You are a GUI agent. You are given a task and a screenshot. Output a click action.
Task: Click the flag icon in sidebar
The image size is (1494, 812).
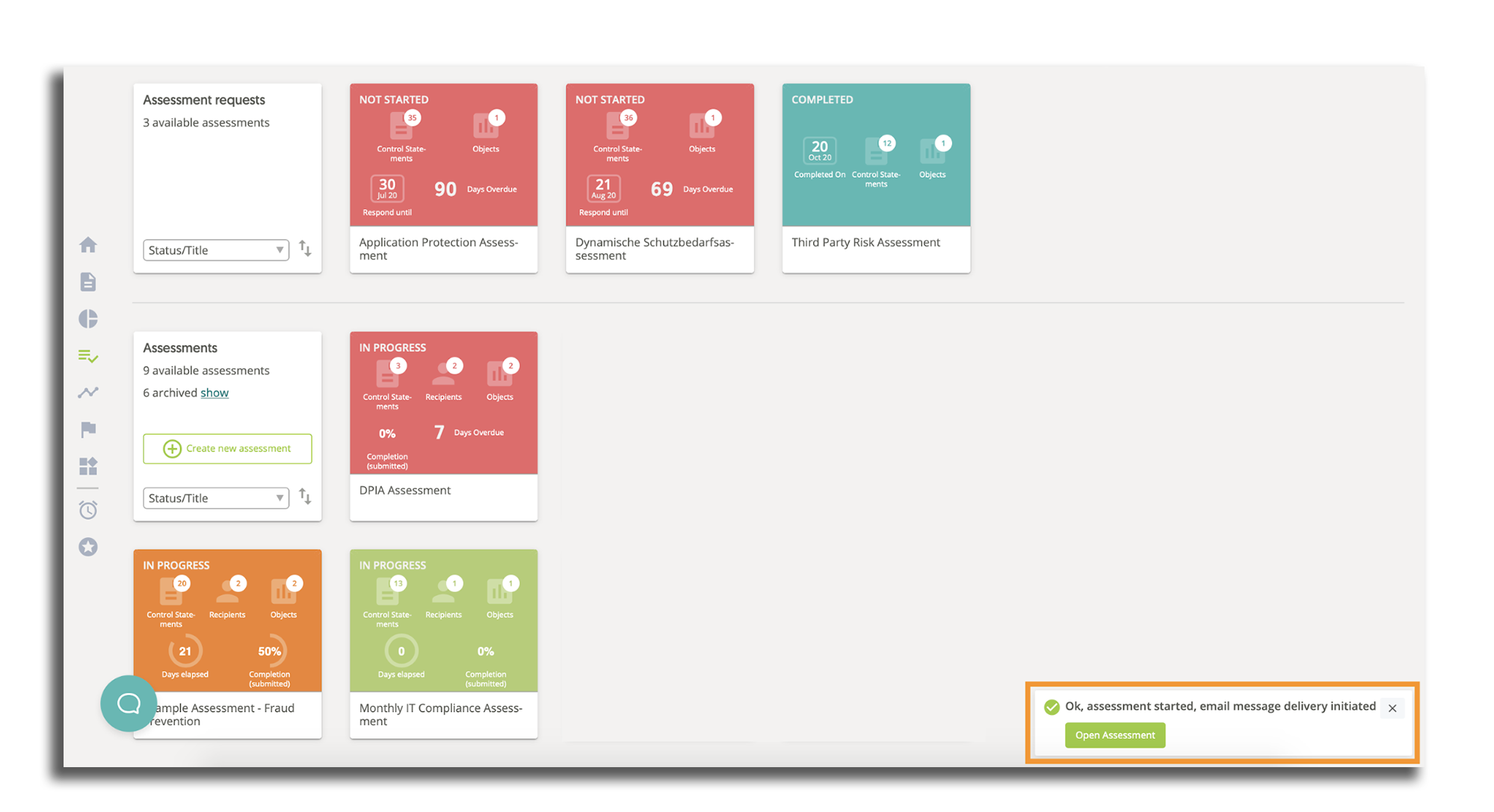coord(88,430)
